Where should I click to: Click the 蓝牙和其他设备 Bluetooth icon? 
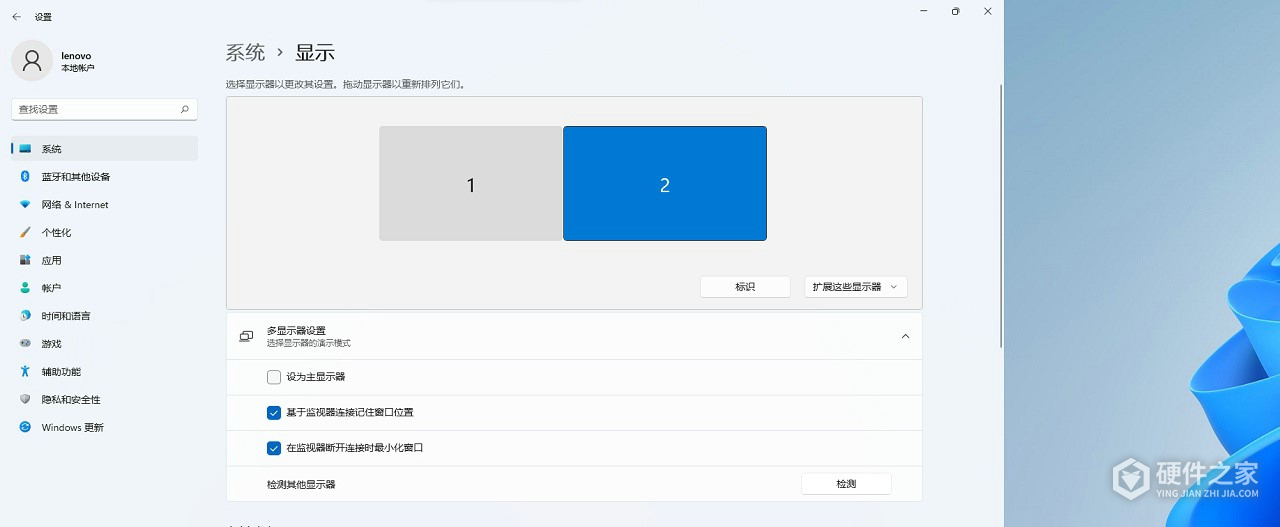coord(25,177)
